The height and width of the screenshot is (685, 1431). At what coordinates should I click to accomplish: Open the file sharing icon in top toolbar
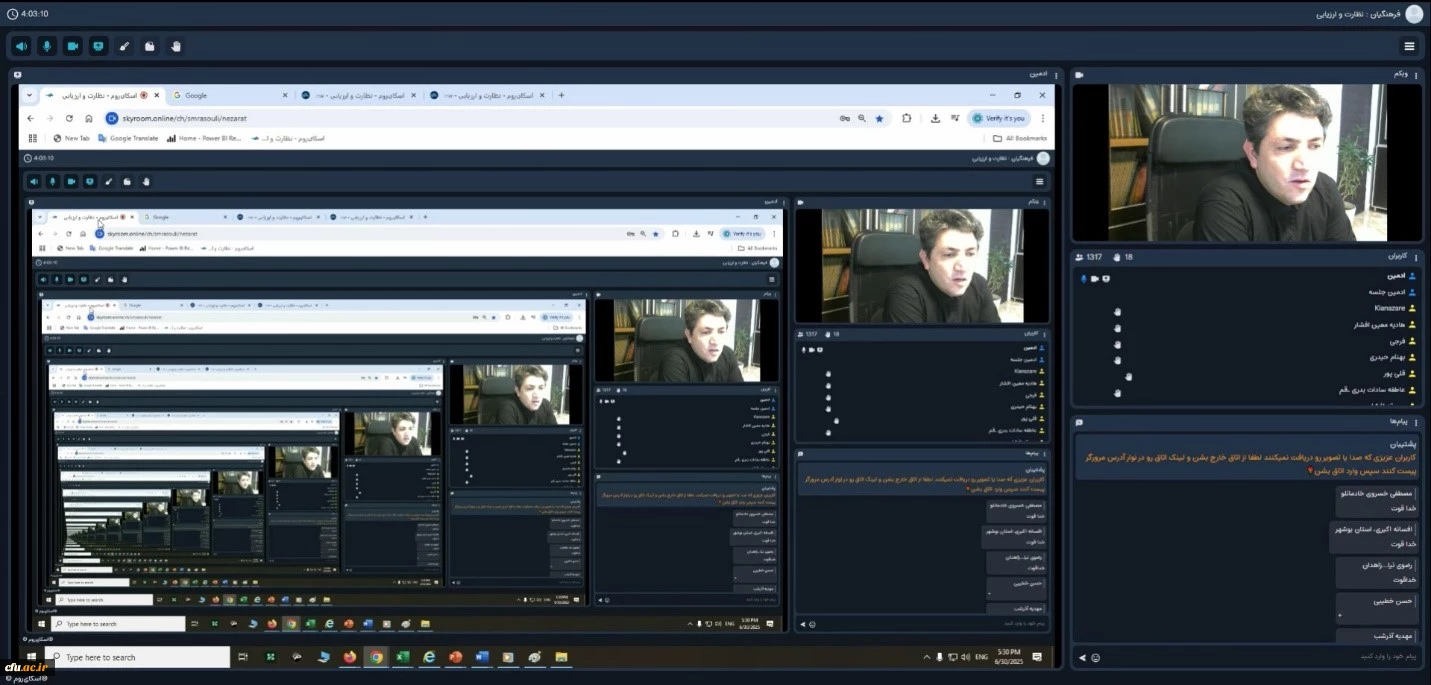(150, 46)
